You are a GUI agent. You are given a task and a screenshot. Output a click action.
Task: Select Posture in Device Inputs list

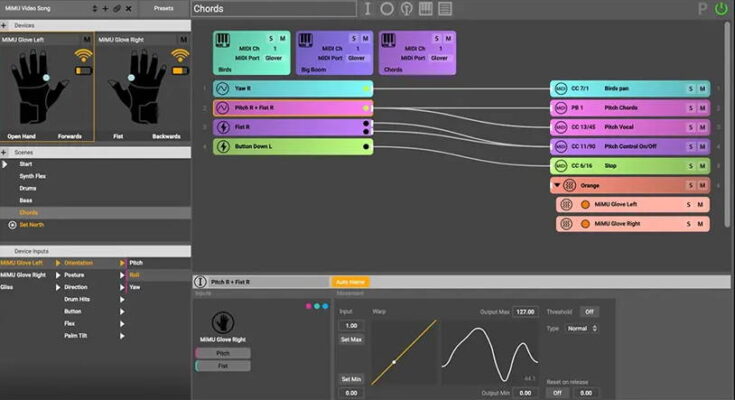click(75, 274)
